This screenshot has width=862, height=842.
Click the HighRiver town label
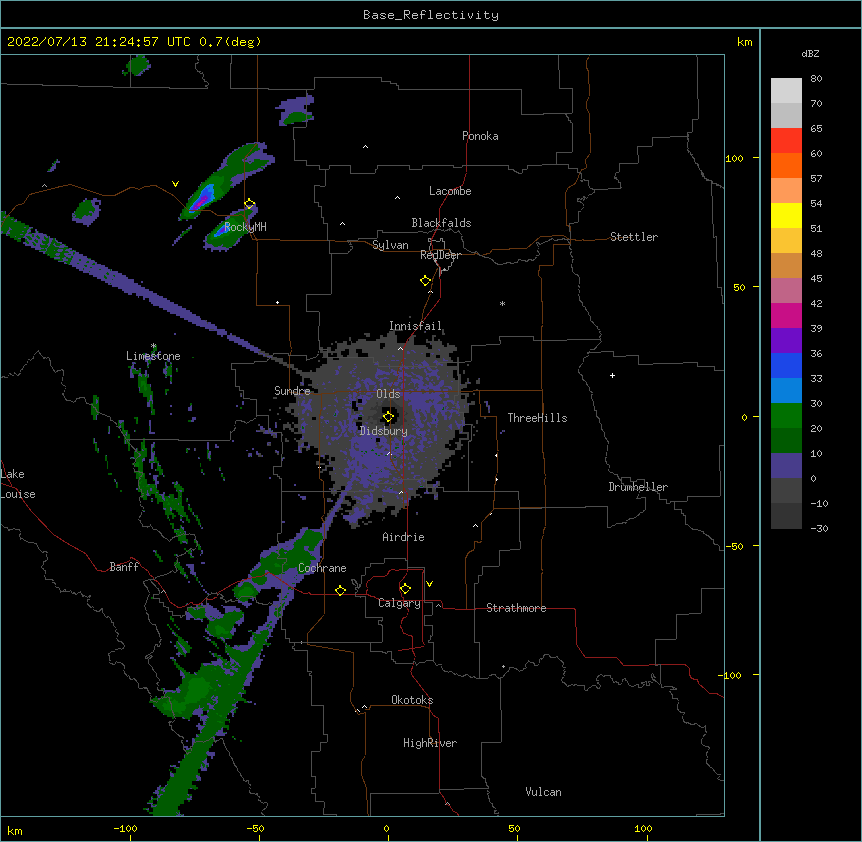[x=430, y=743]
